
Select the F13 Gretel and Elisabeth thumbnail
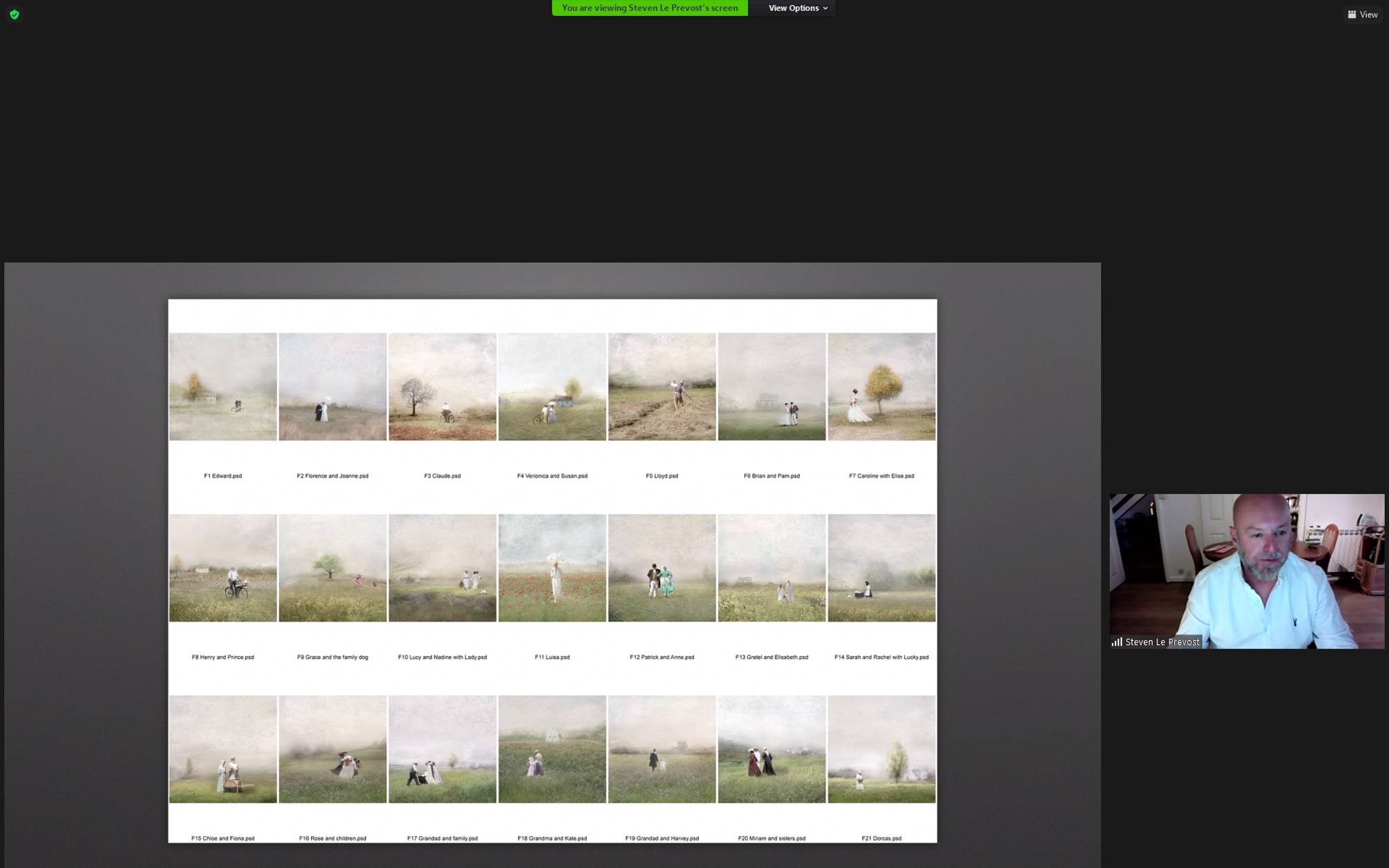tap(772, 567)
